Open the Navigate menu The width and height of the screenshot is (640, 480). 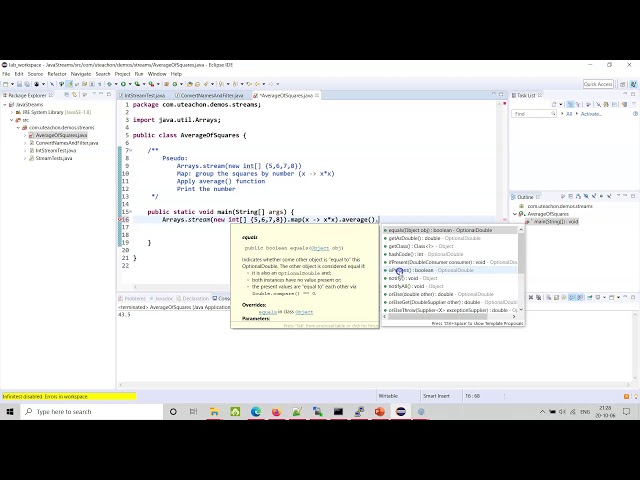coord(81,74)
